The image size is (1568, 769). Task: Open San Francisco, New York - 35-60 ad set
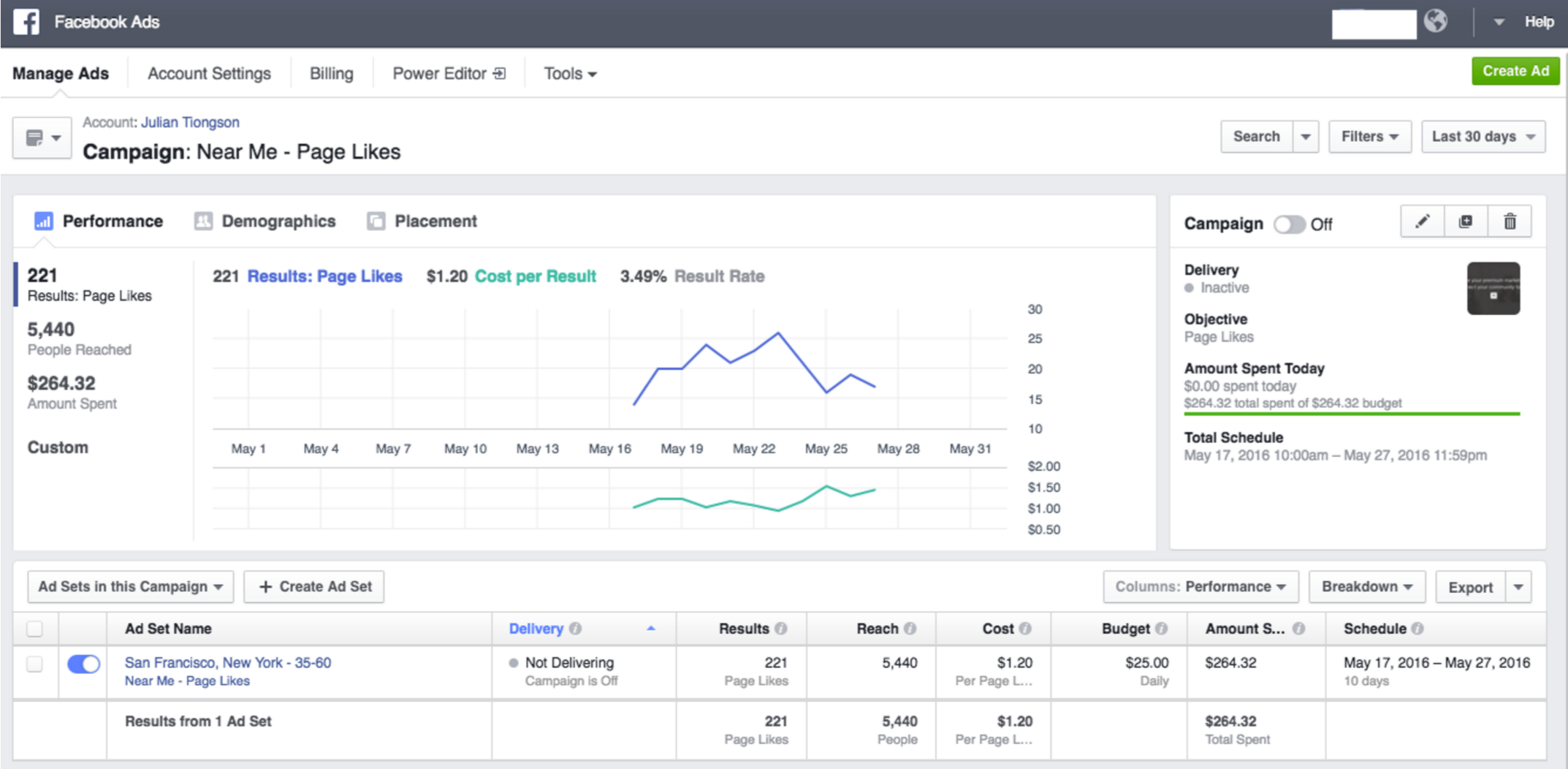point(228,662)
